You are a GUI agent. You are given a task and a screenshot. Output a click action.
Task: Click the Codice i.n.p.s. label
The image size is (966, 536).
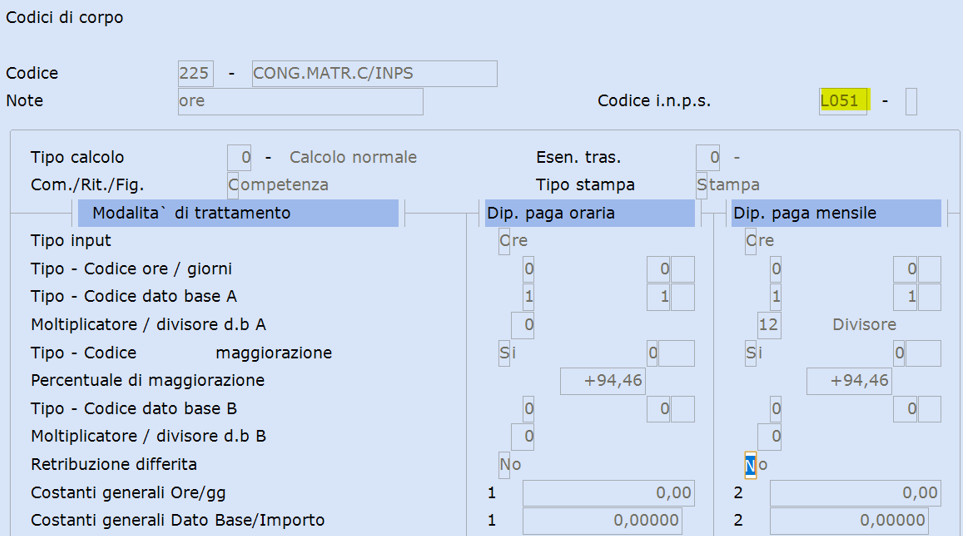[654, 101]
